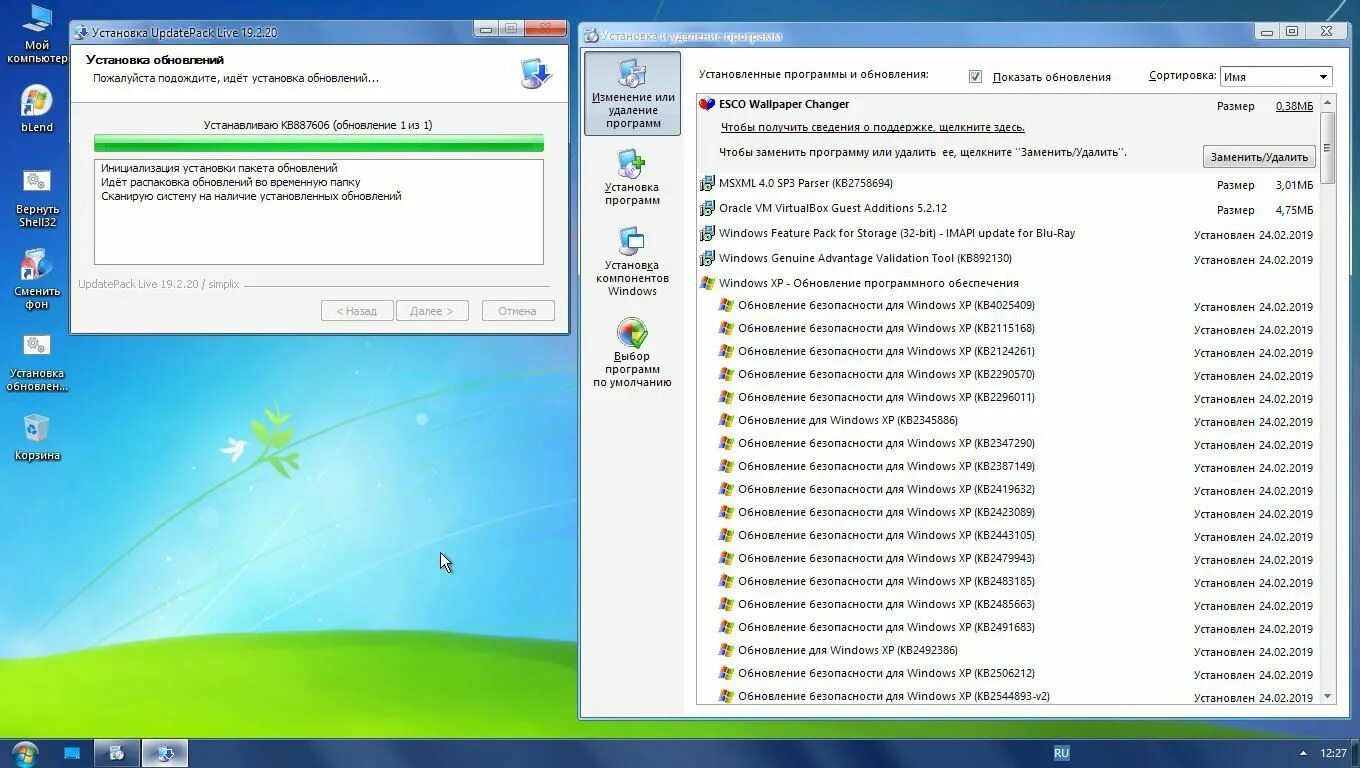Select security update KB2419632 row
This screenshot has height=768, width=1360.
[x=1008, y=489]
